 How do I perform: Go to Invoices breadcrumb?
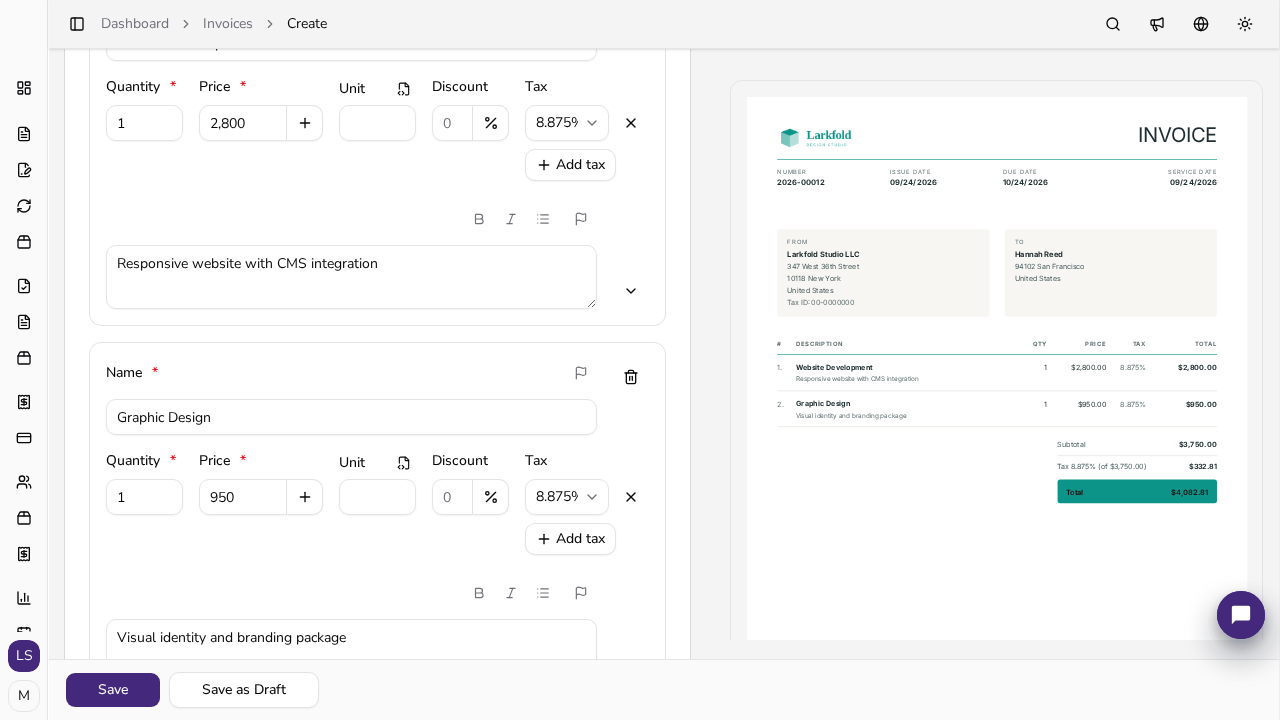pyautogui.click(x=228, y=24)
